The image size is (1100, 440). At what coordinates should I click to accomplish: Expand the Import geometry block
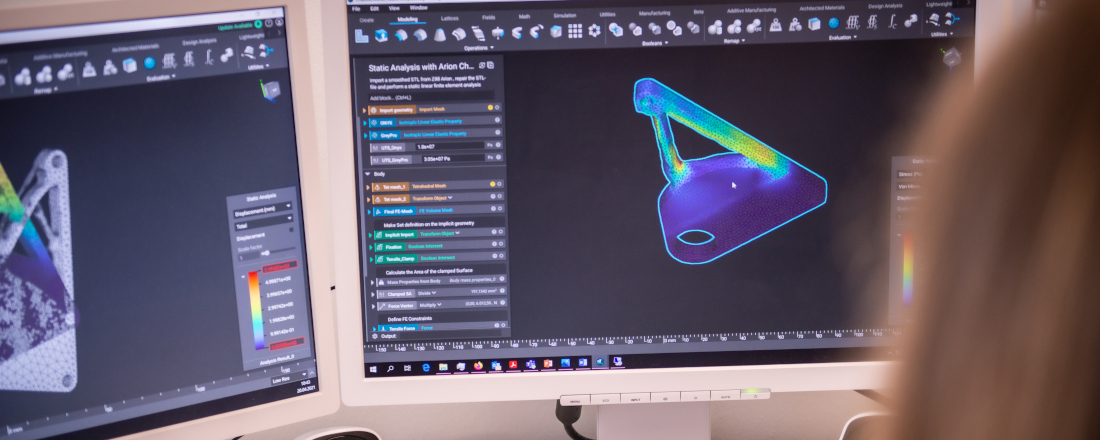365,110
